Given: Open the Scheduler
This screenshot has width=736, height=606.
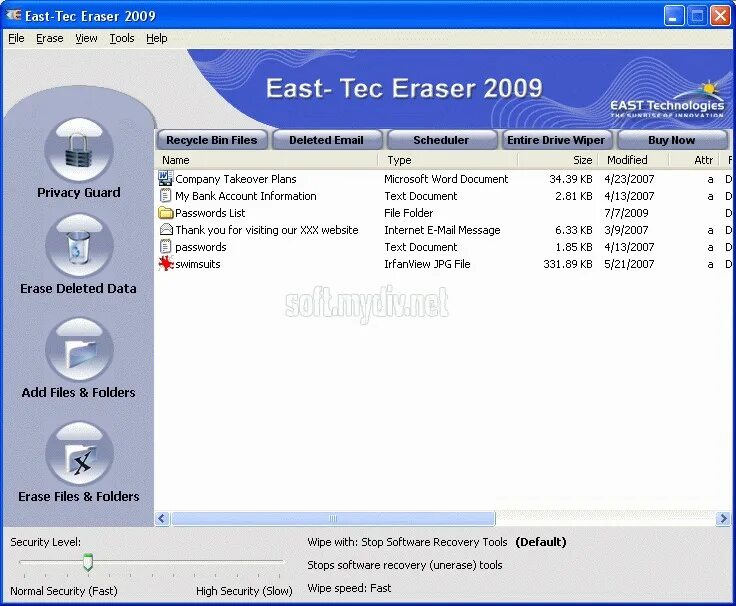Looking at the screenshot, I should (x=441, y=140).
